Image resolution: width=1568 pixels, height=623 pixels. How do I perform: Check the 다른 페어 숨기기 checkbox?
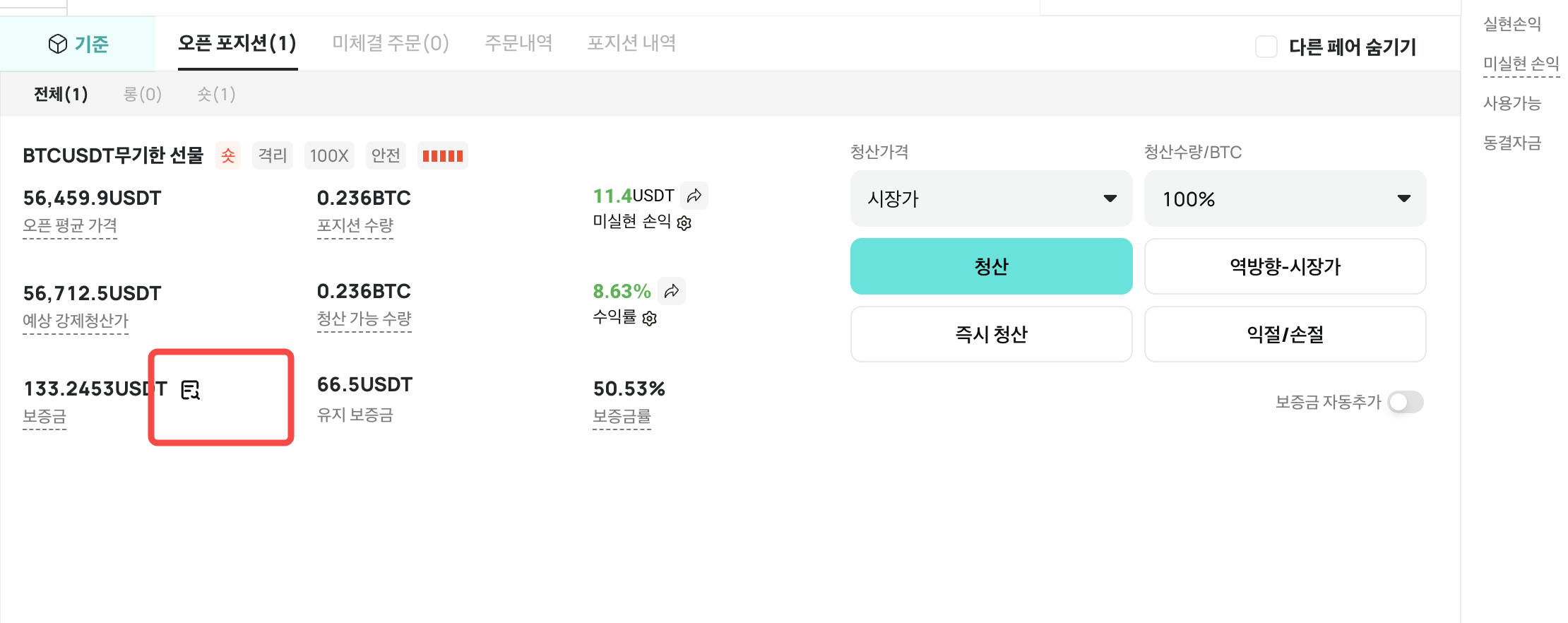click(x=1266, y=47)
